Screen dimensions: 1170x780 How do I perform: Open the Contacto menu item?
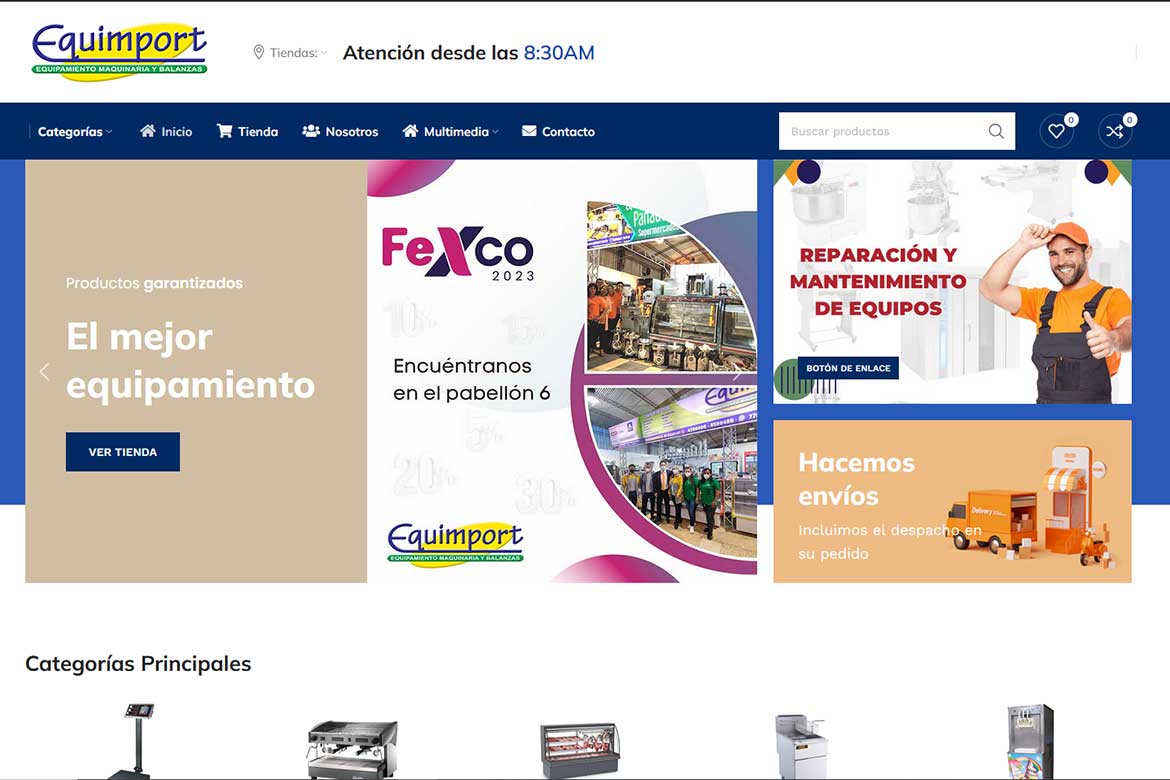[x=569, y=131]
